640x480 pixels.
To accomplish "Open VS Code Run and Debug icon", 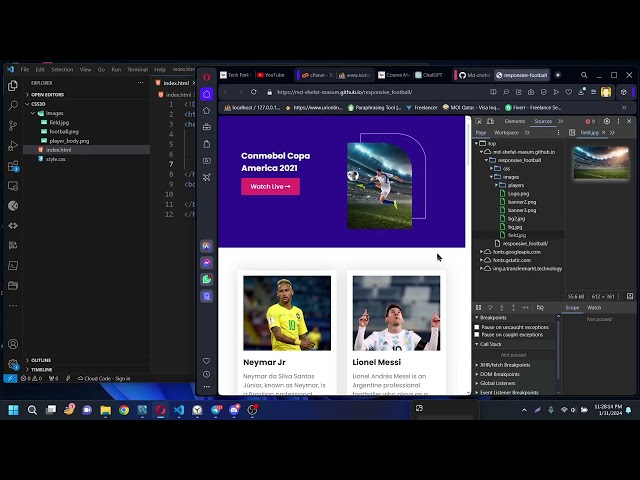I will (13, 146).
